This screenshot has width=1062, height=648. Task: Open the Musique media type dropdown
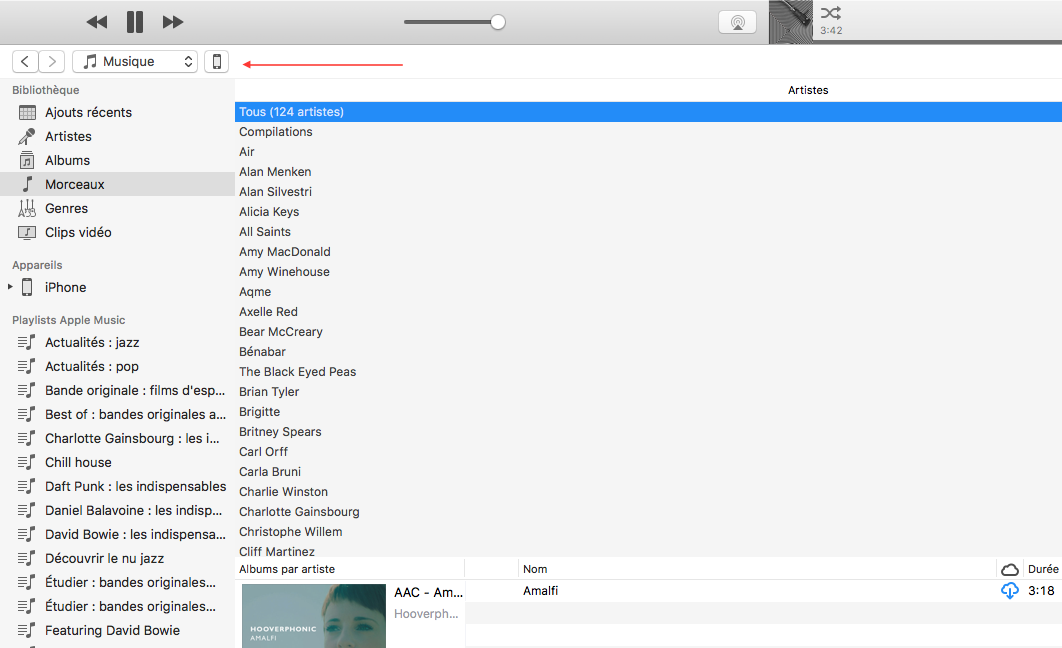[x=135, y=62]
